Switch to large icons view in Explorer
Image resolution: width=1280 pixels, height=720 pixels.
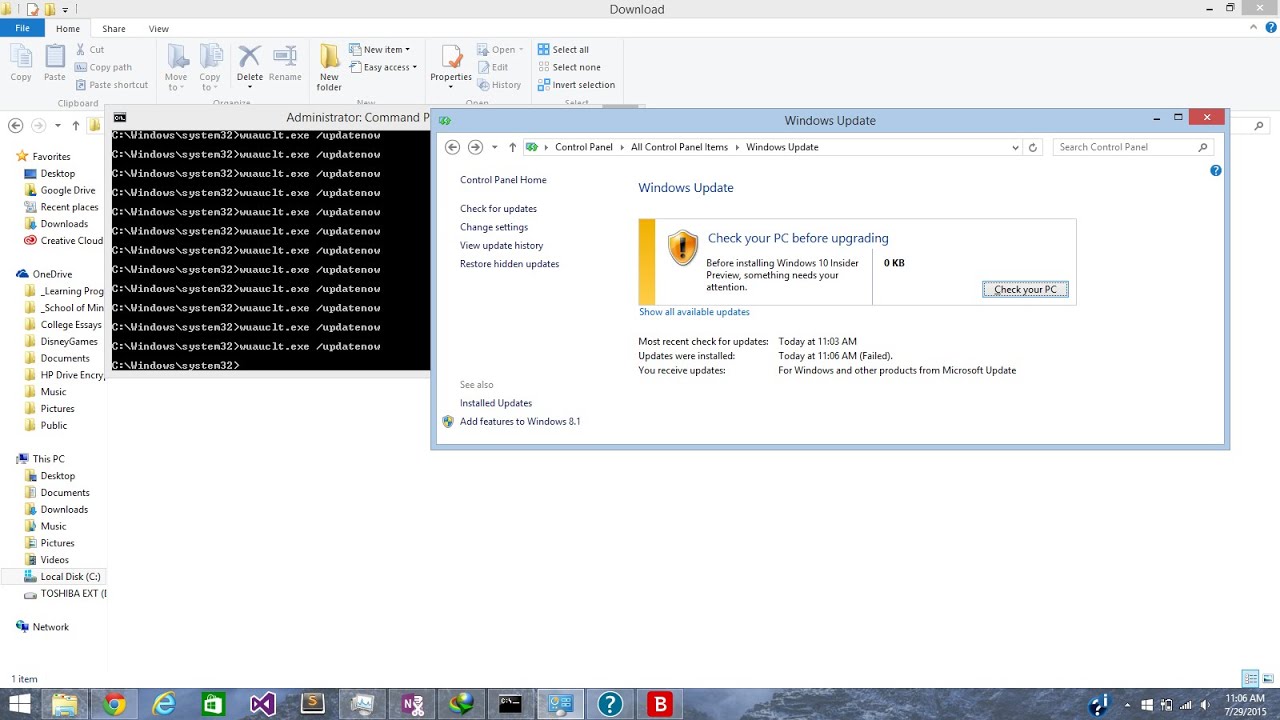(x=1268, y=679)
